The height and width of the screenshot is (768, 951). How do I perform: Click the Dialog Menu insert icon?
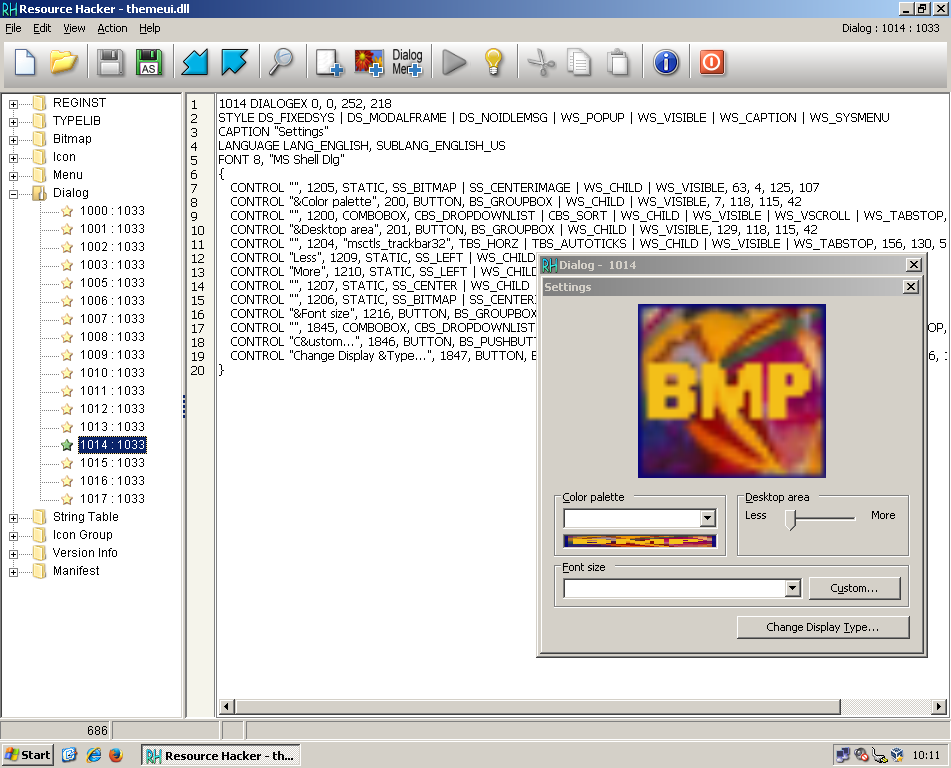[407, 62]
